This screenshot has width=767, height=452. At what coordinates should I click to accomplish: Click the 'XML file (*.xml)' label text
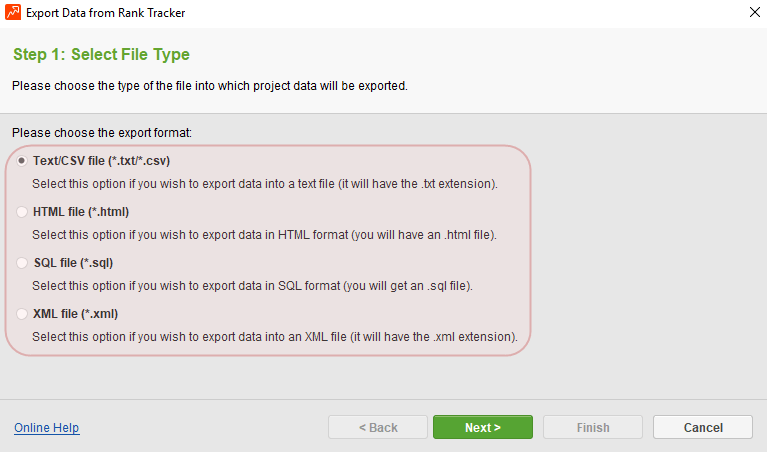(75, 314)
